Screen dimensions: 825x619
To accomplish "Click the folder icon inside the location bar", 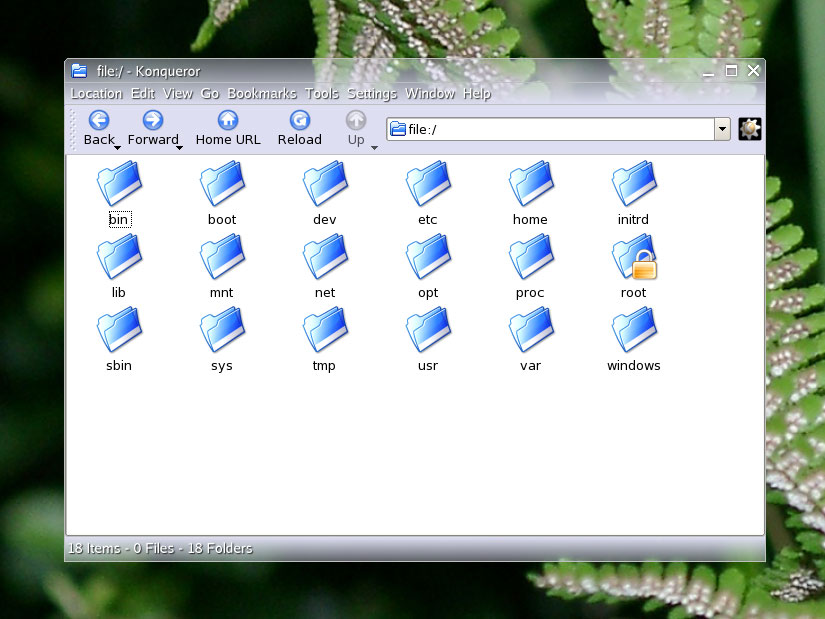I will click(398, 129).
